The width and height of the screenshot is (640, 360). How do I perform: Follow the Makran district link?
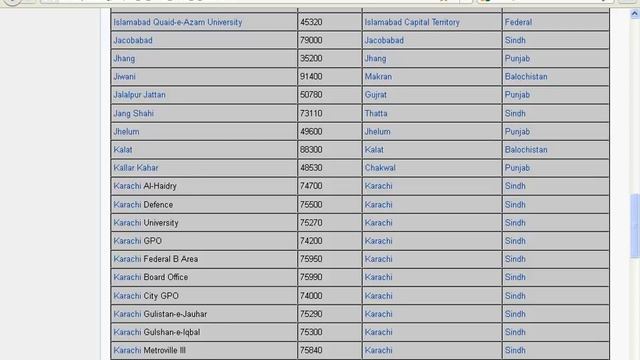tap(378, 76)
